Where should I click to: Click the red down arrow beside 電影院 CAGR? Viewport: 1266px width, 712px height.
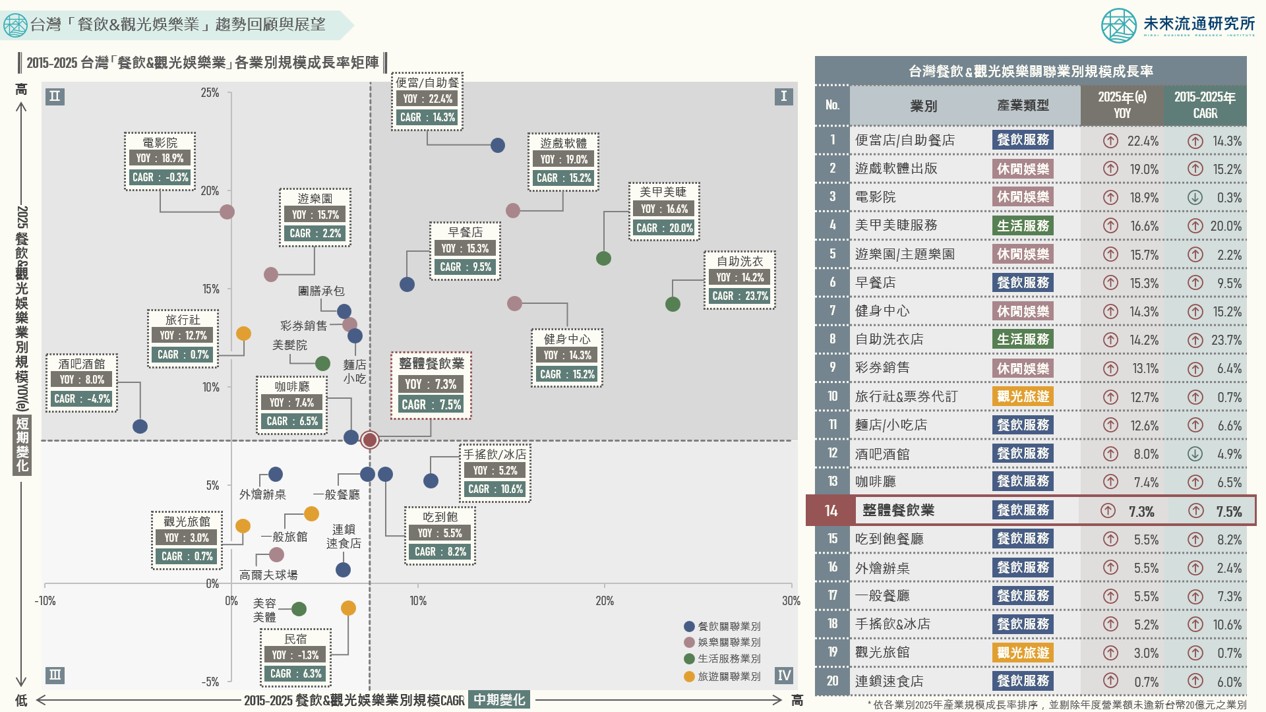click(x=1196, y=197)
